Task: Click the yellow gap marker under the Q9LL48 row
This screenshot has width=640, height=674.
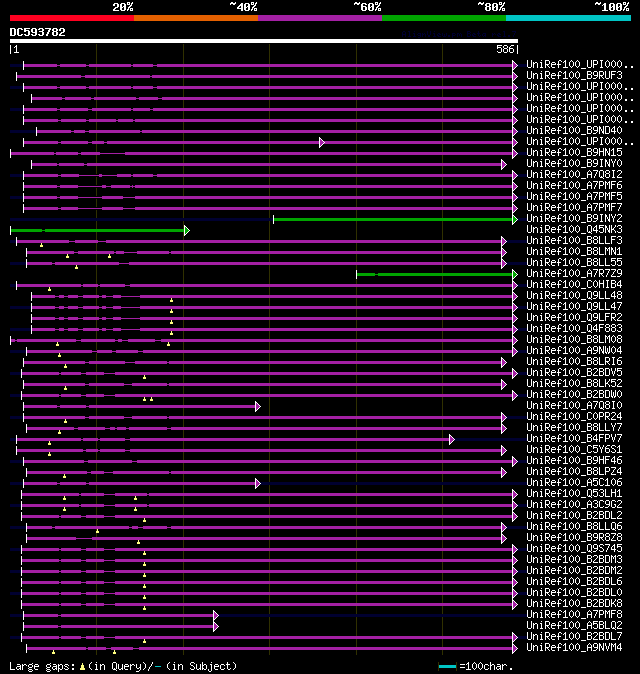Action: point(171,300)
